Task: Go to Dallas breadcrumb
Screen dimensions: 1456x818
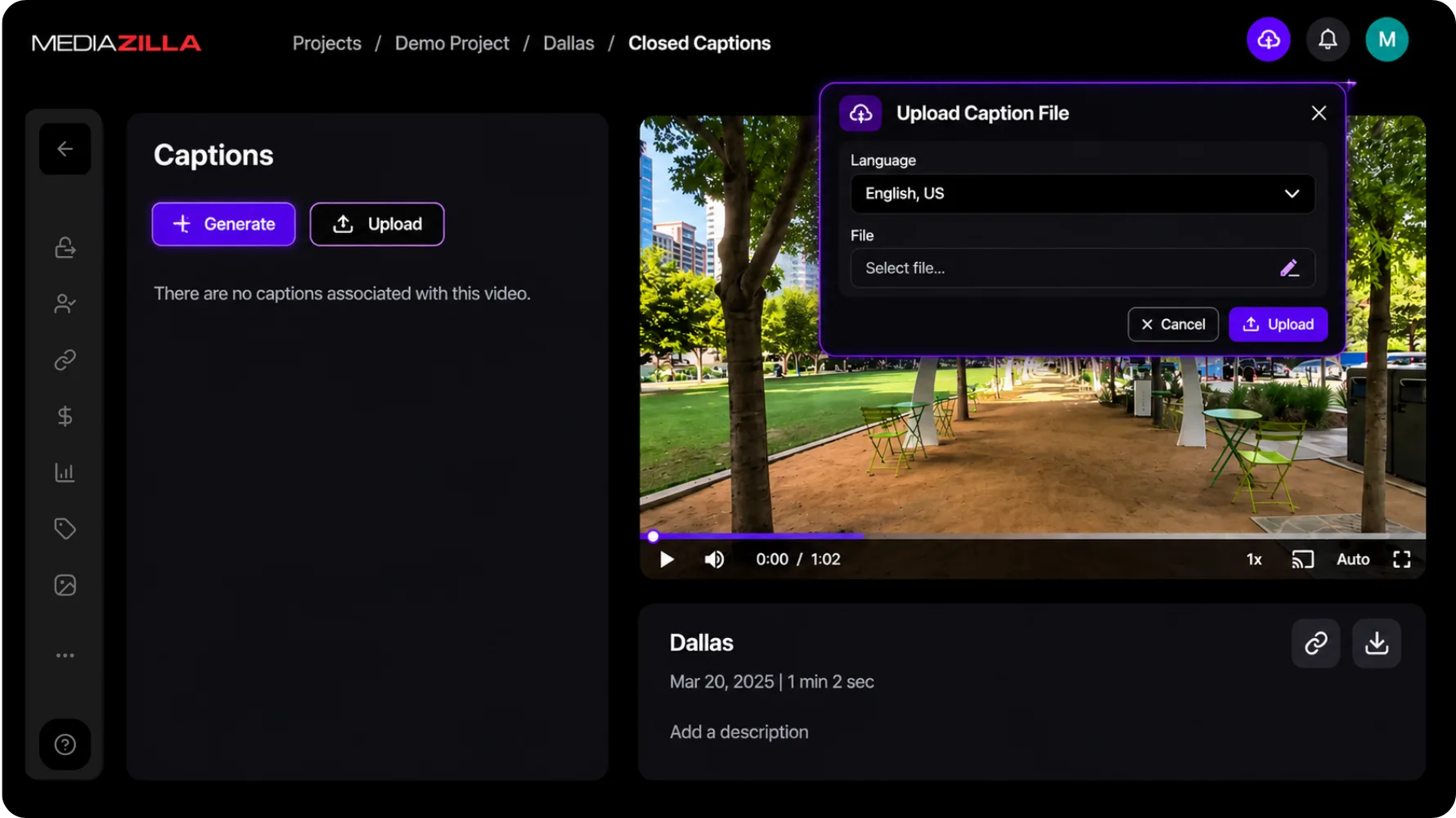Action: [568, 43]
